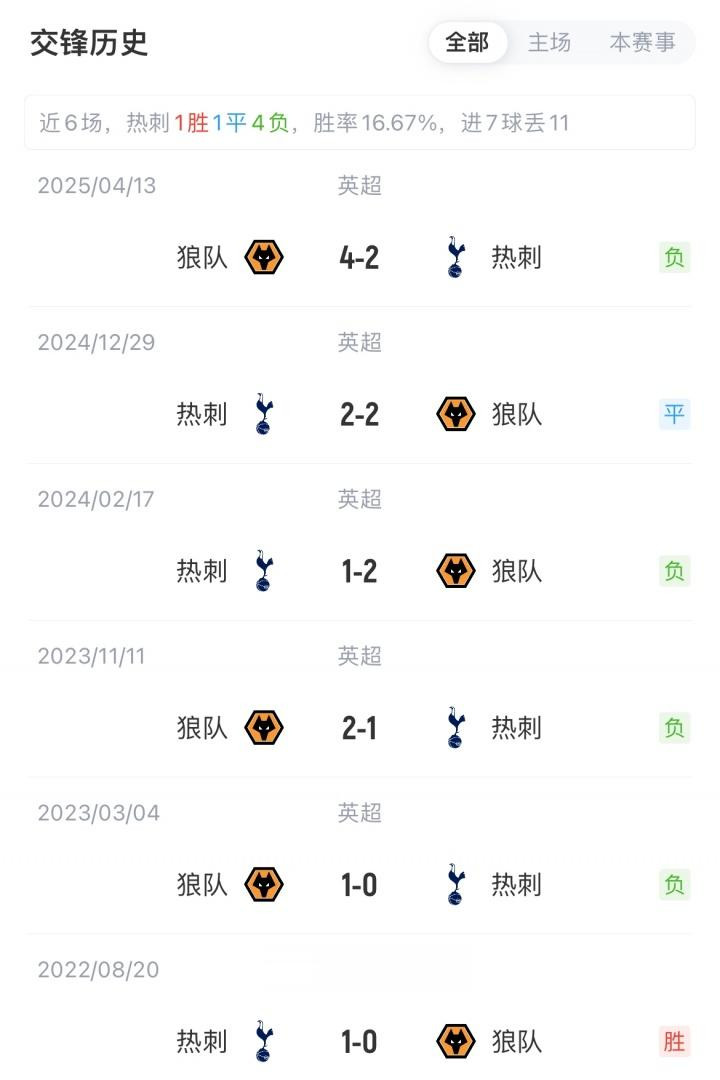Click Tottenham crest in 4-2 match row
The width and height of the screenshot is (720, 1080).
tap(456, 257)
